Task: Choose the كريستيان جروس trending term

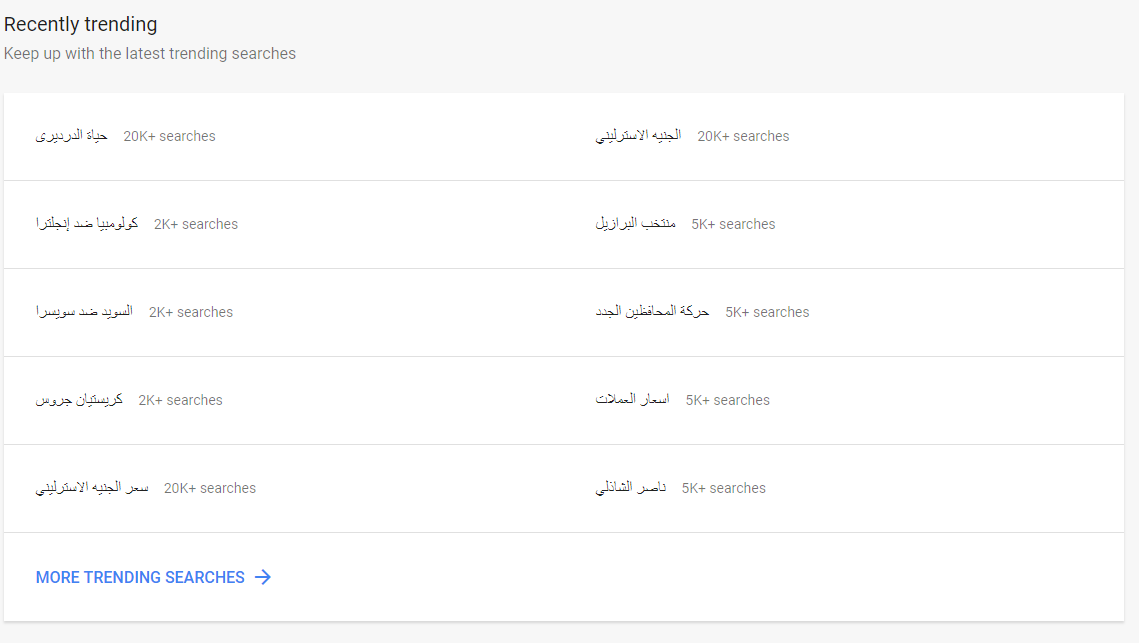Action: (79, 400)
